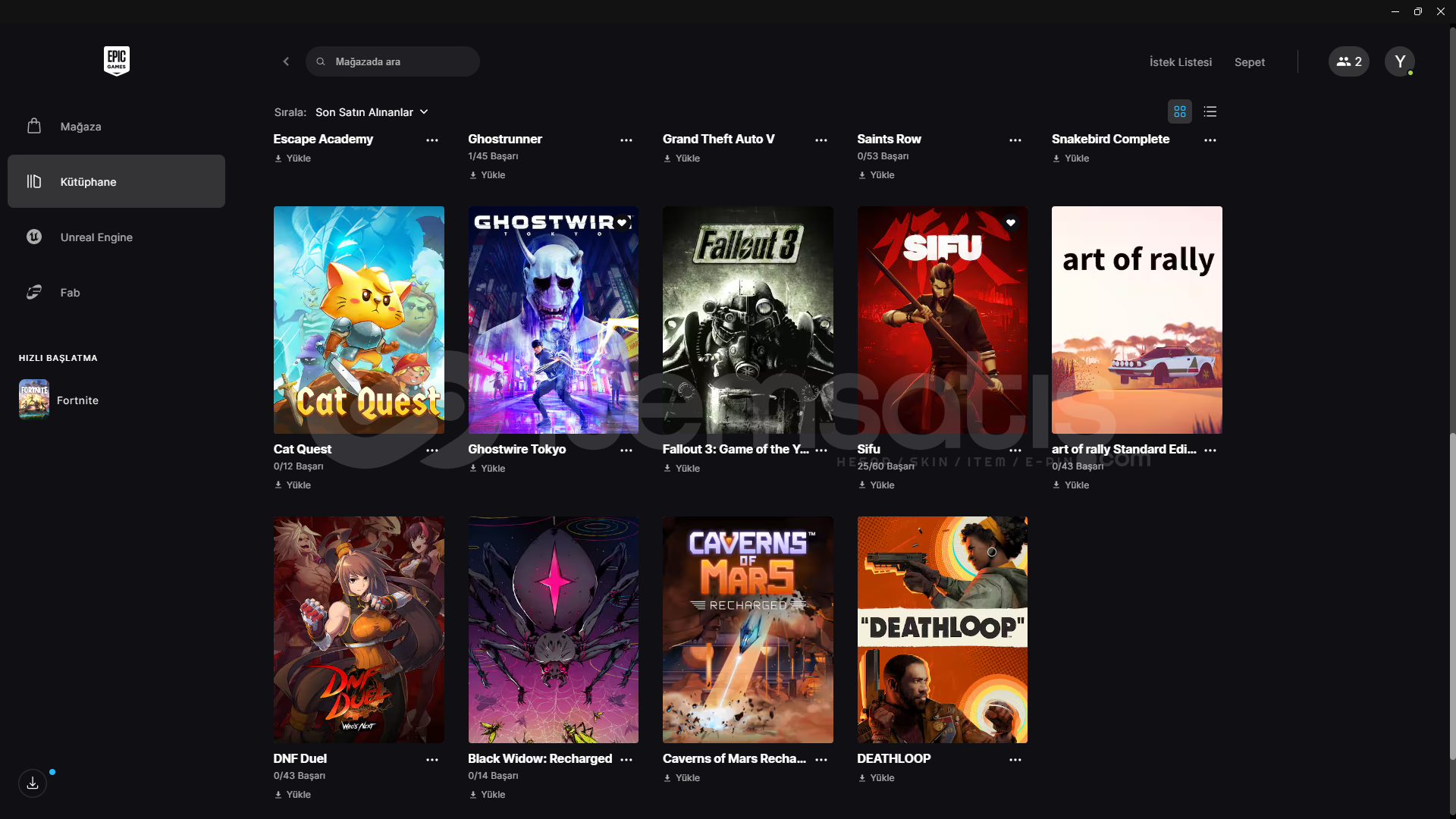
Task: Open the Mağaza section
Action: coord(116,126)
